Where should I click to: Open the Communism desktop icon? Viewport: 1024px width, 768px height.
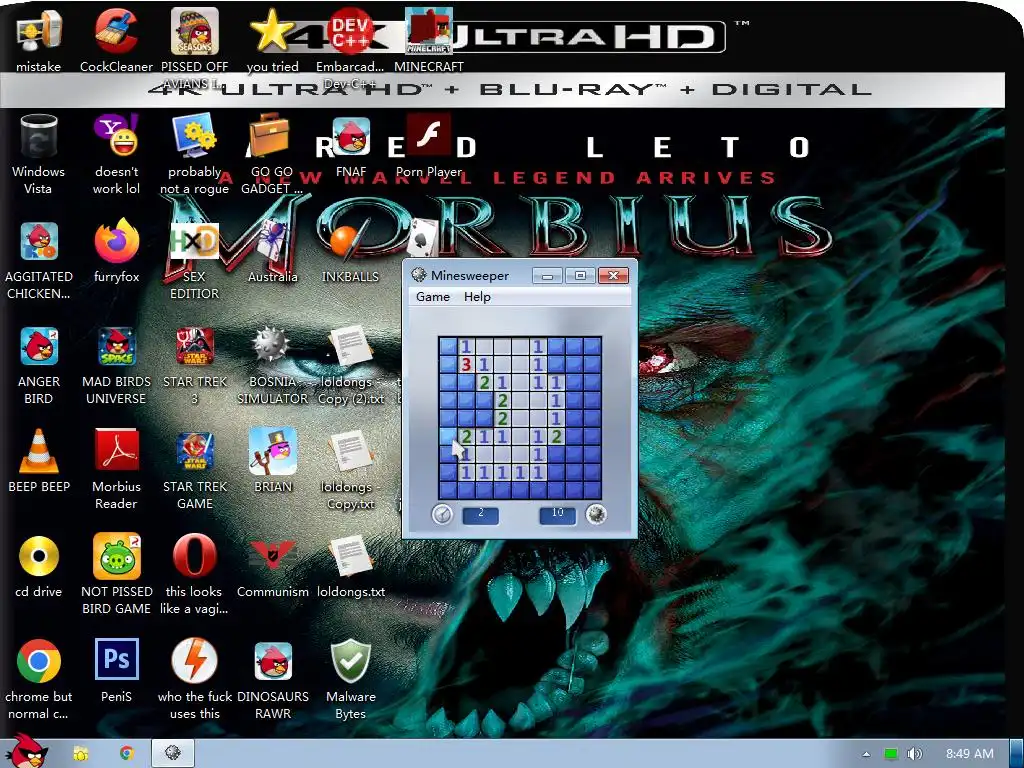click(x=272, y=566)
